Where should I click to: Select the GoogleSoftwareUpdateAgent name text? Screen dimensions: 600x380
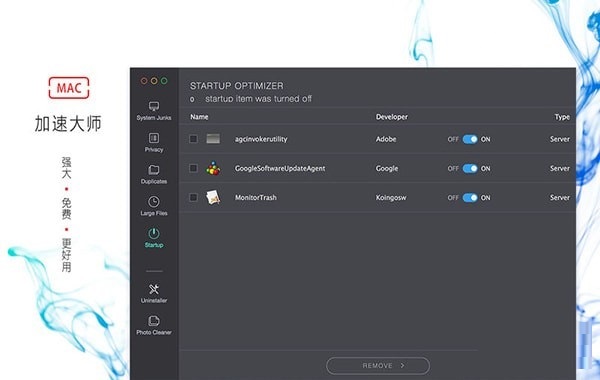click(x=280, y=168)
